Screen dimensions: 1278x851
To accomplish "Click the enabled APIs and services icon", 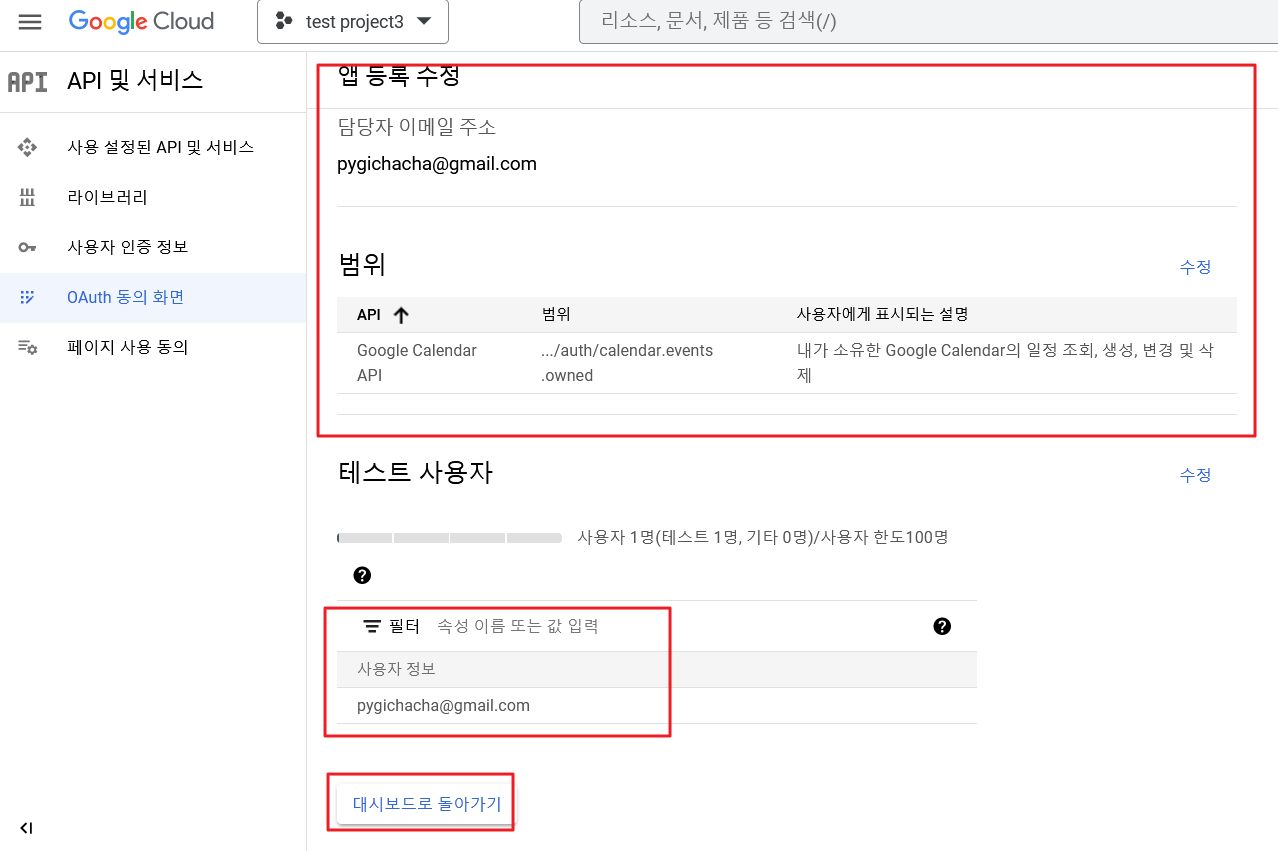I will coord(27,147).
